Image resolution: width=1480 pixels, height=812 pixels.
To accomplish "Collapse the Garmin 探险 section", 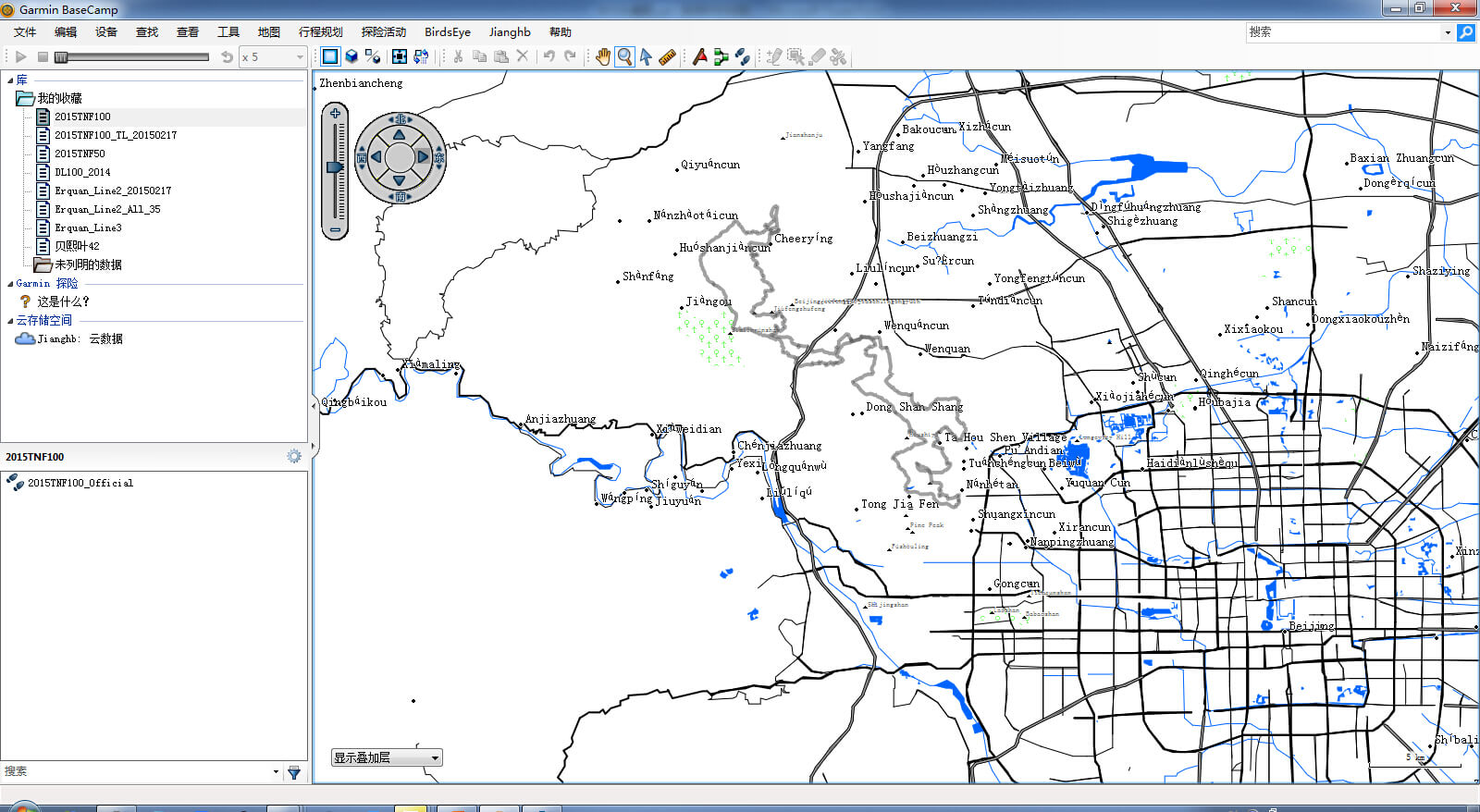I will pos(9,284).
